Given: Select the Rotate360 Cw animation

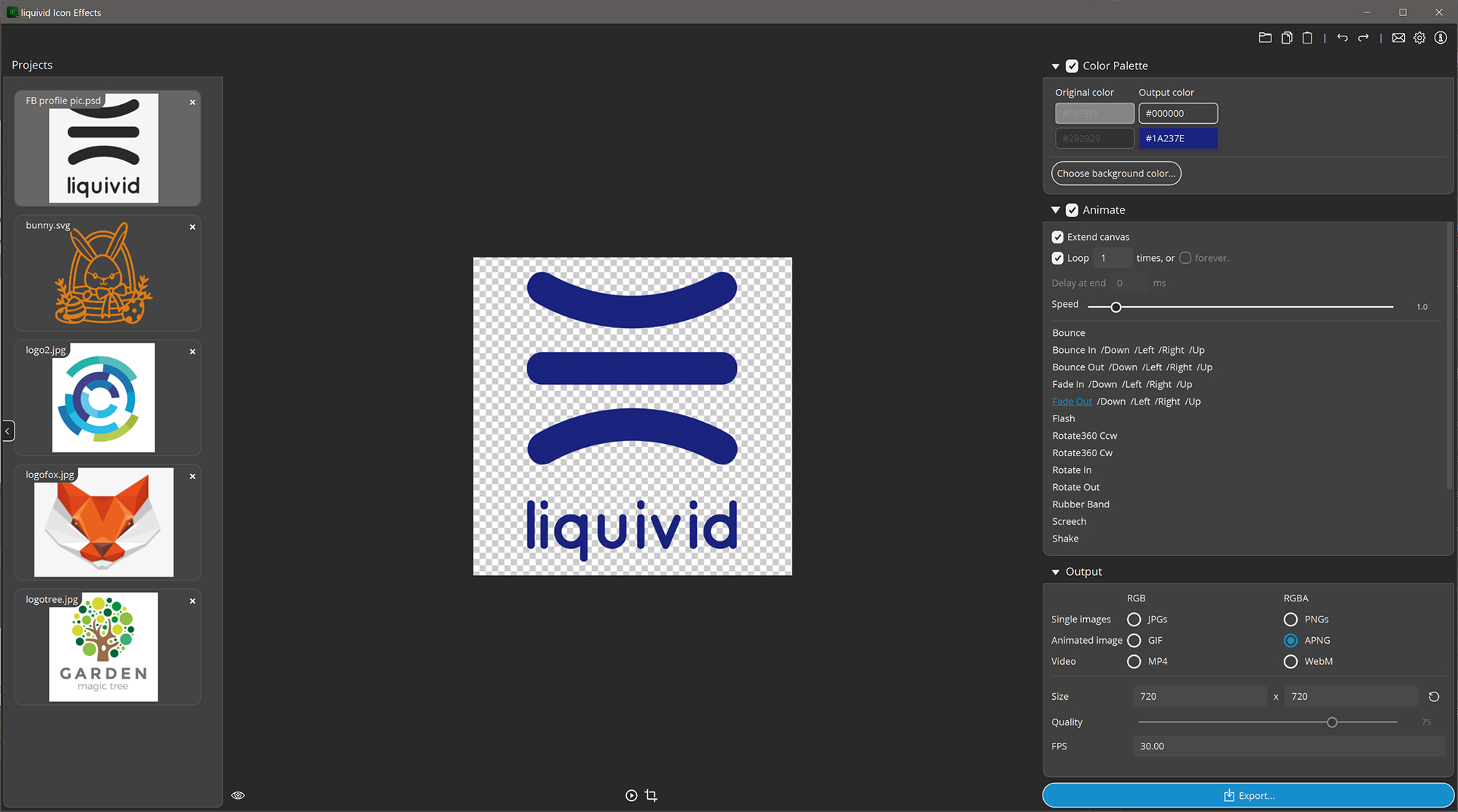Looking at the screenshot, I should 1082,453.
